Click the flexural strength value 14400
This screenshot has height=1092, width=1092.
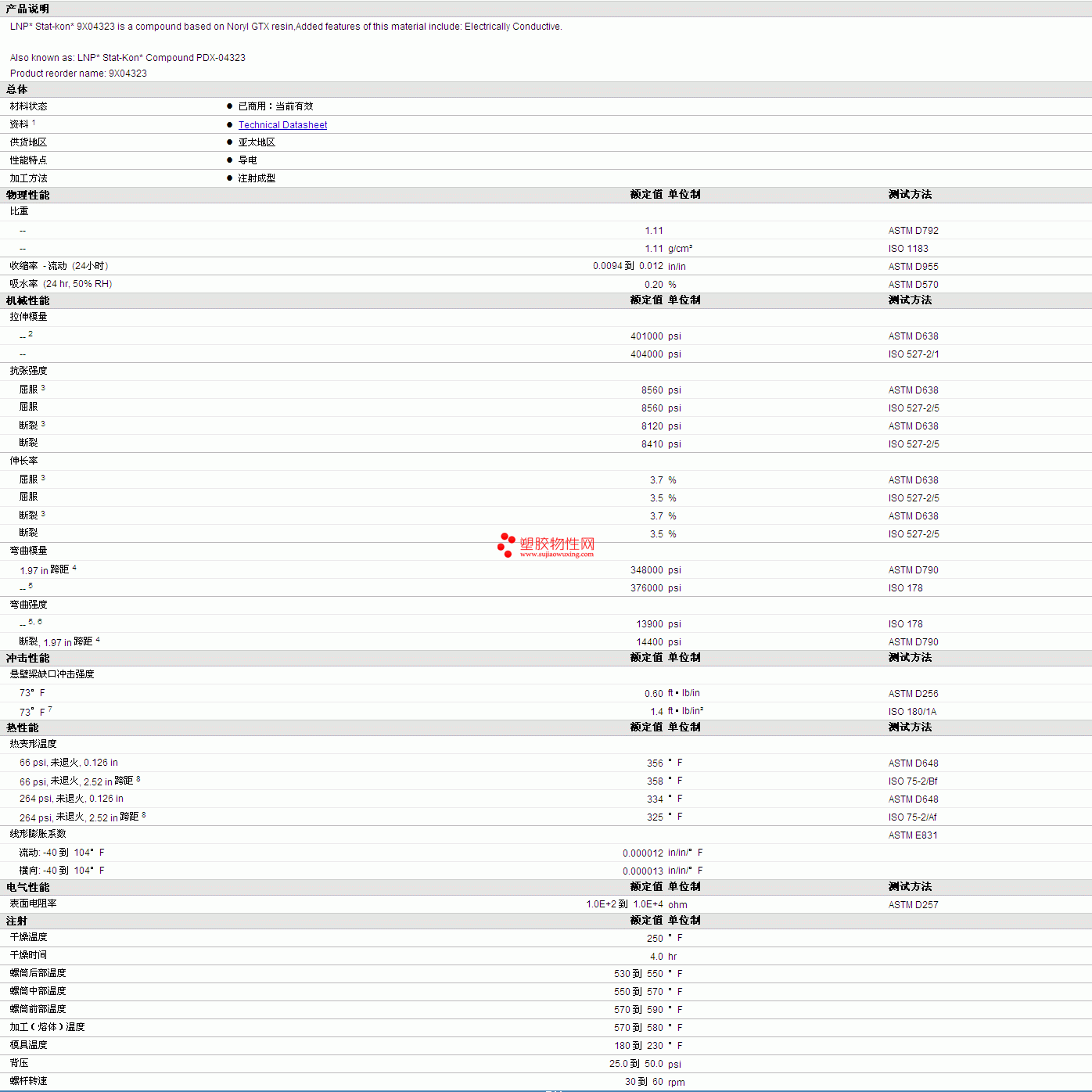649,642
